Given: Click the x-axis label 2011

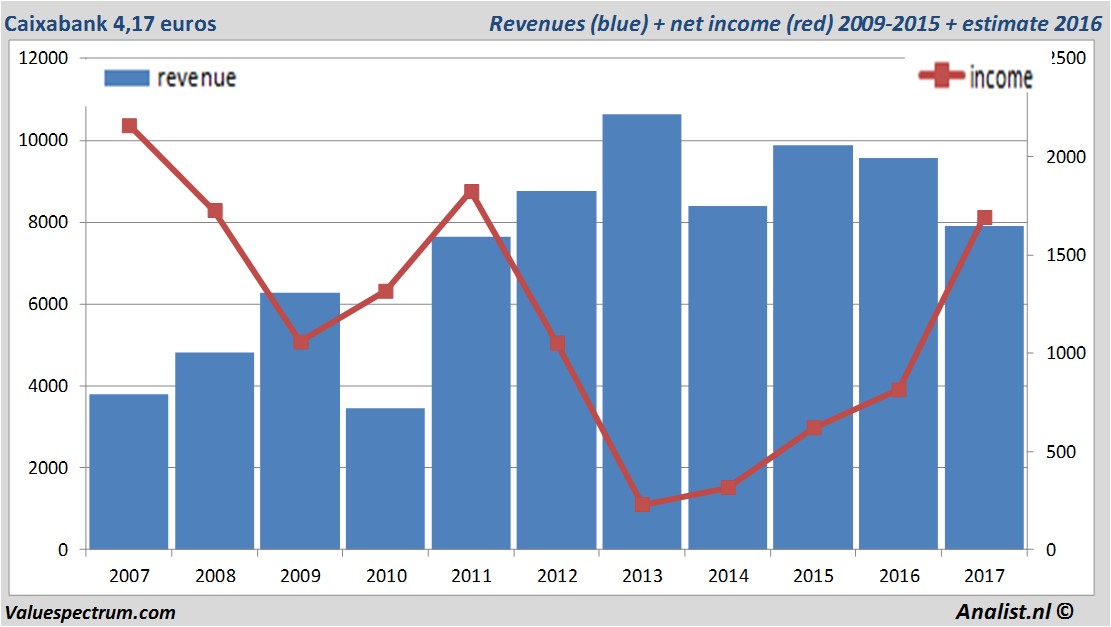Looking at the screenshot, I should coord(471,575).
